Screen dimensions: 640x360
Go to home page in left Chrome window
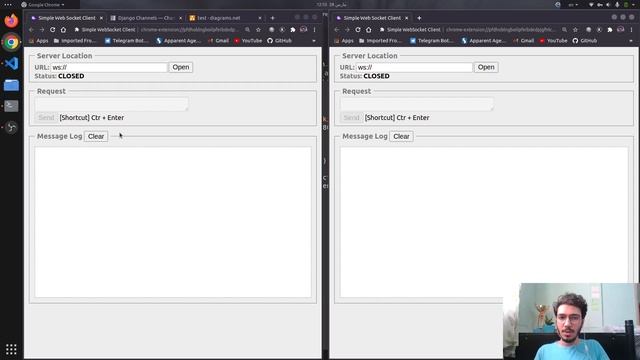(x=63, y=30)
